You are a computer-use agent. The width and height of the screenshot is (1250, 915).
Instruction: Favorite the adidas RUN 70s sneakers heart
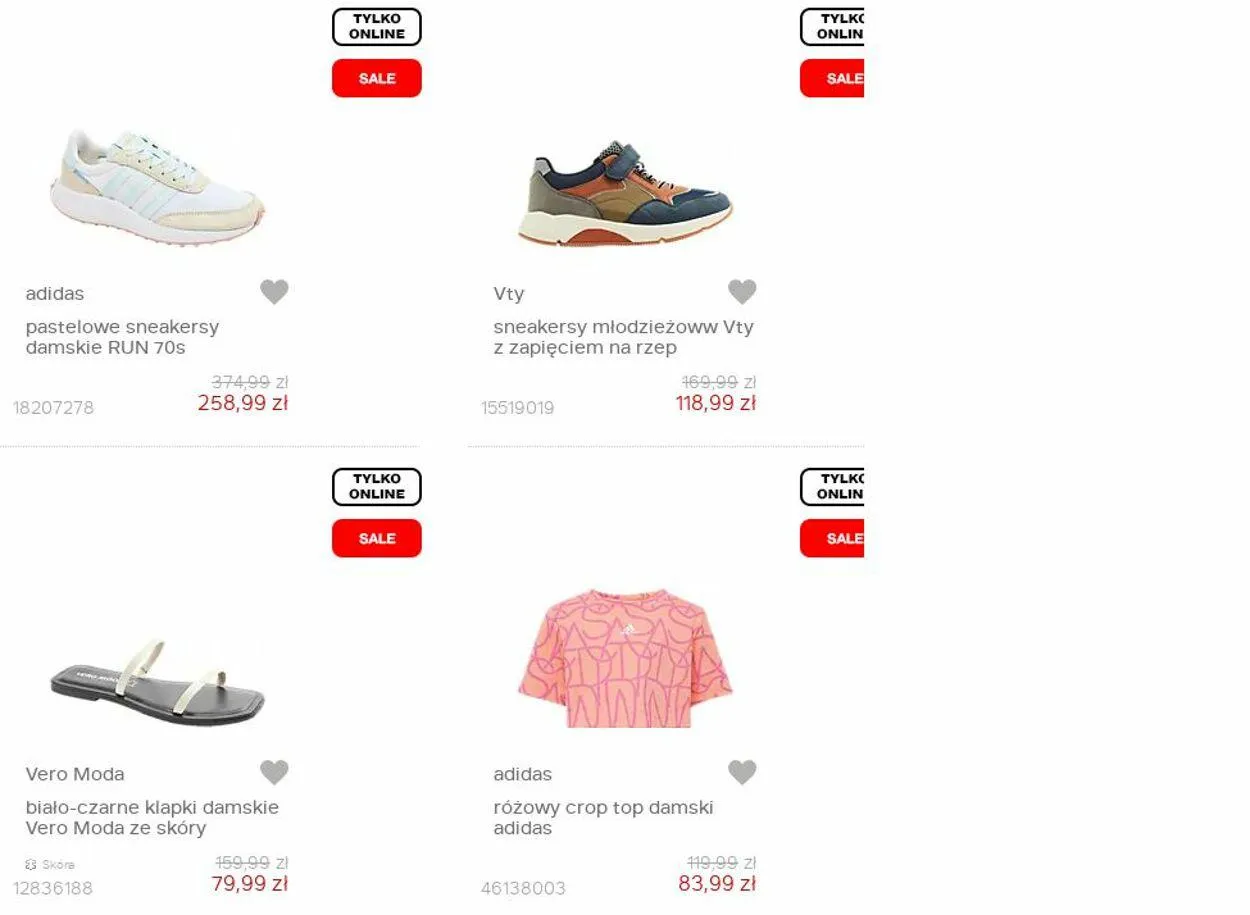click(274, 292)
